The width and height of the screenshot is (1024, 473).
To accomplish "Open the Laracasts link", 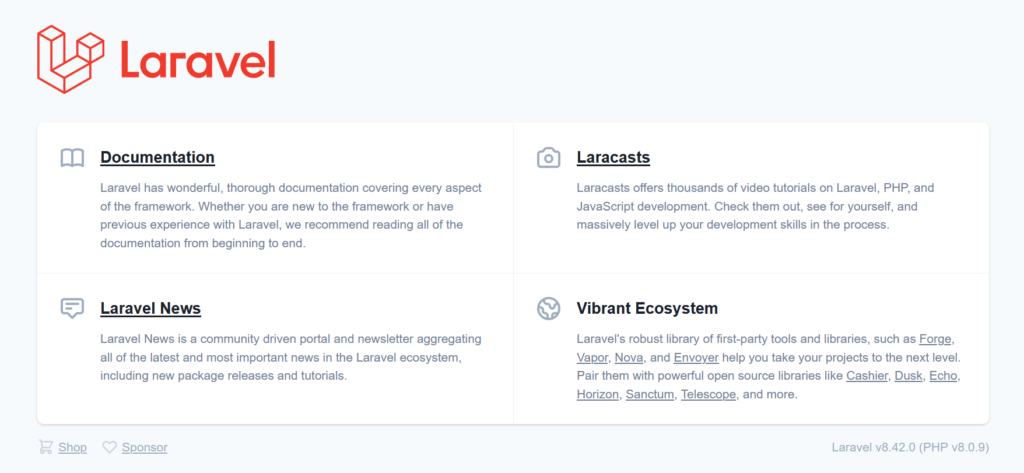I will [x=613, y=157].
